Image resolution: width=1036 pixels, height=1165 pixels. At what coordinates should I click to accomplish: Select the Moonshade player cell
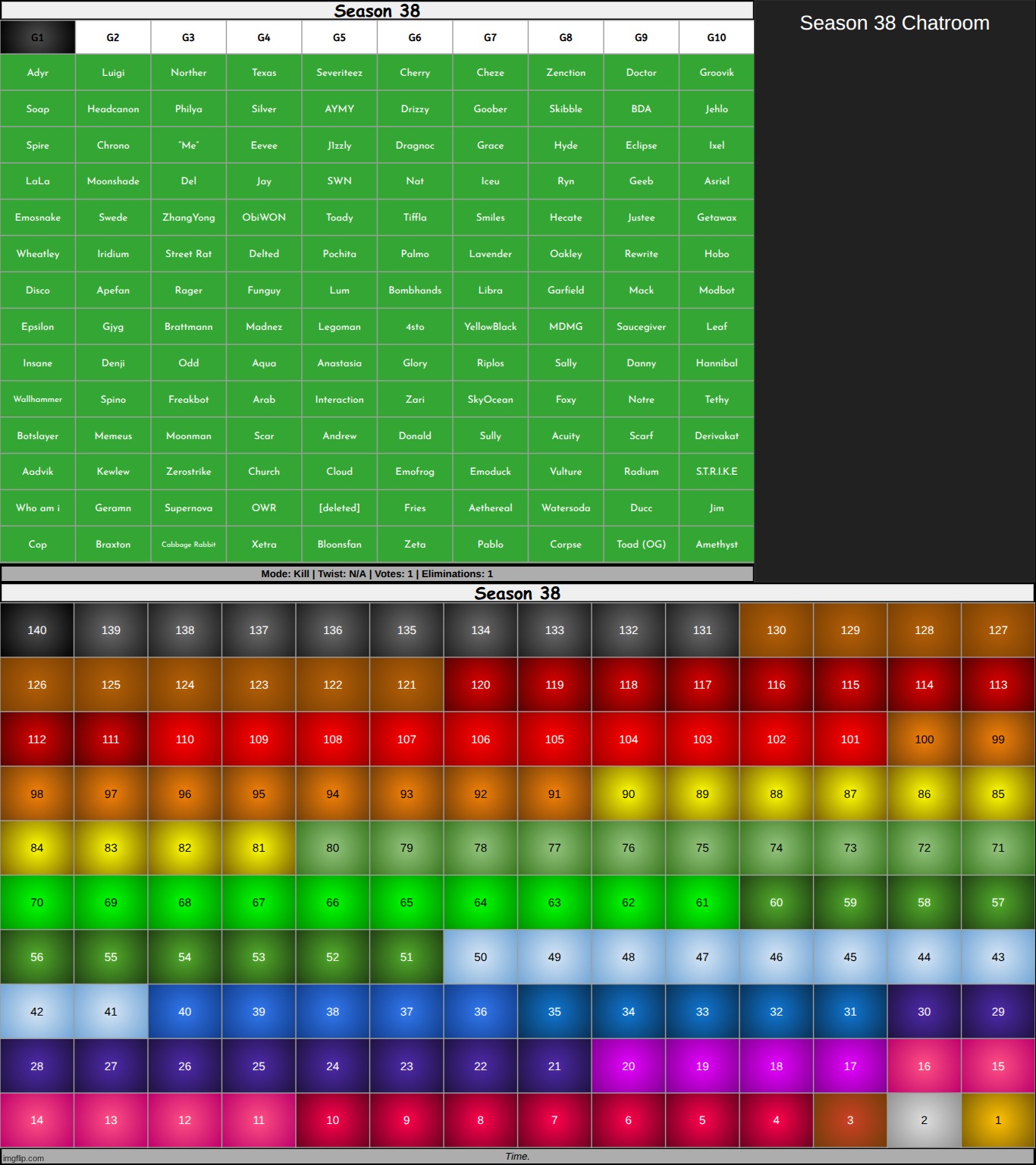tap(113, 181)
